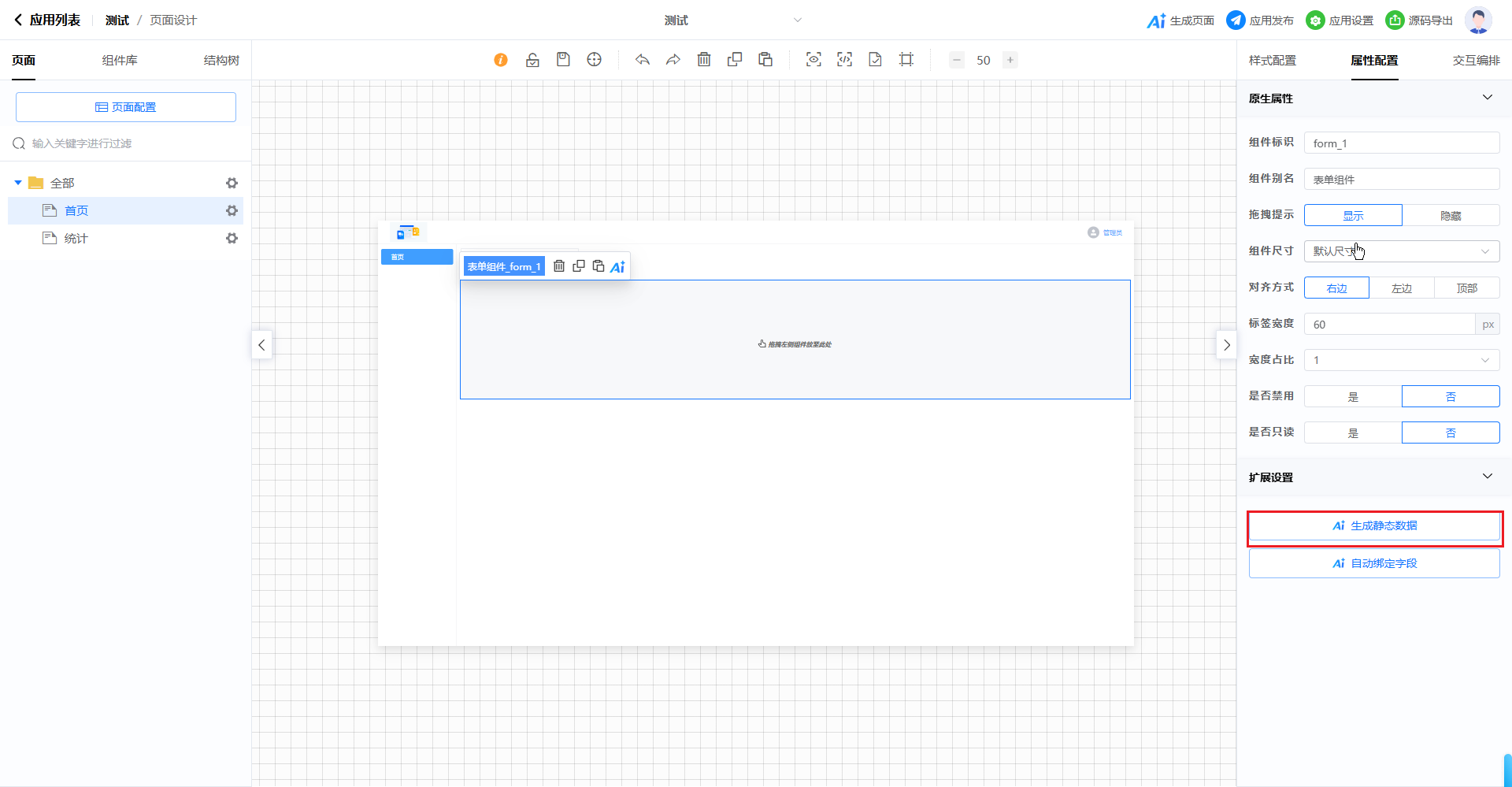
Task: Set 拖拽提示 to 隐藏
Action: click(x=1451, y=215)
